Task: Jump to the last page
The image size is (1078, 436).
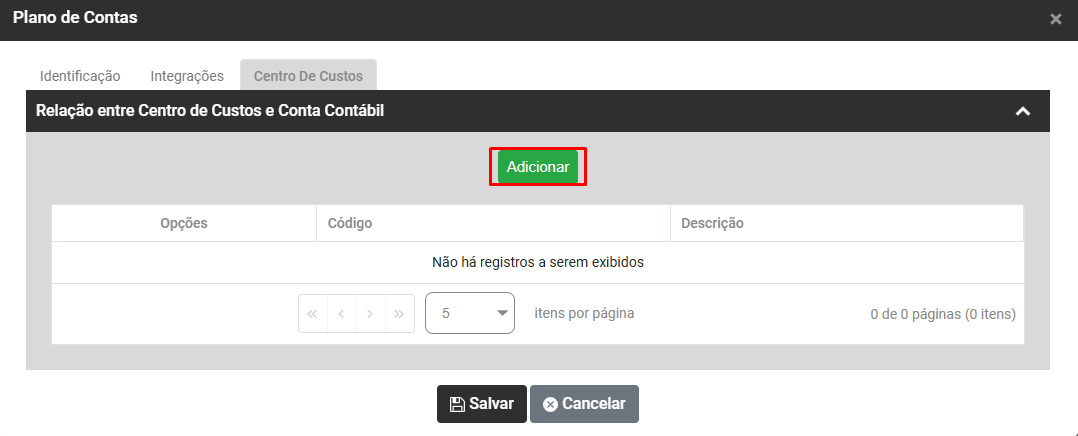Action: [399, 314]
